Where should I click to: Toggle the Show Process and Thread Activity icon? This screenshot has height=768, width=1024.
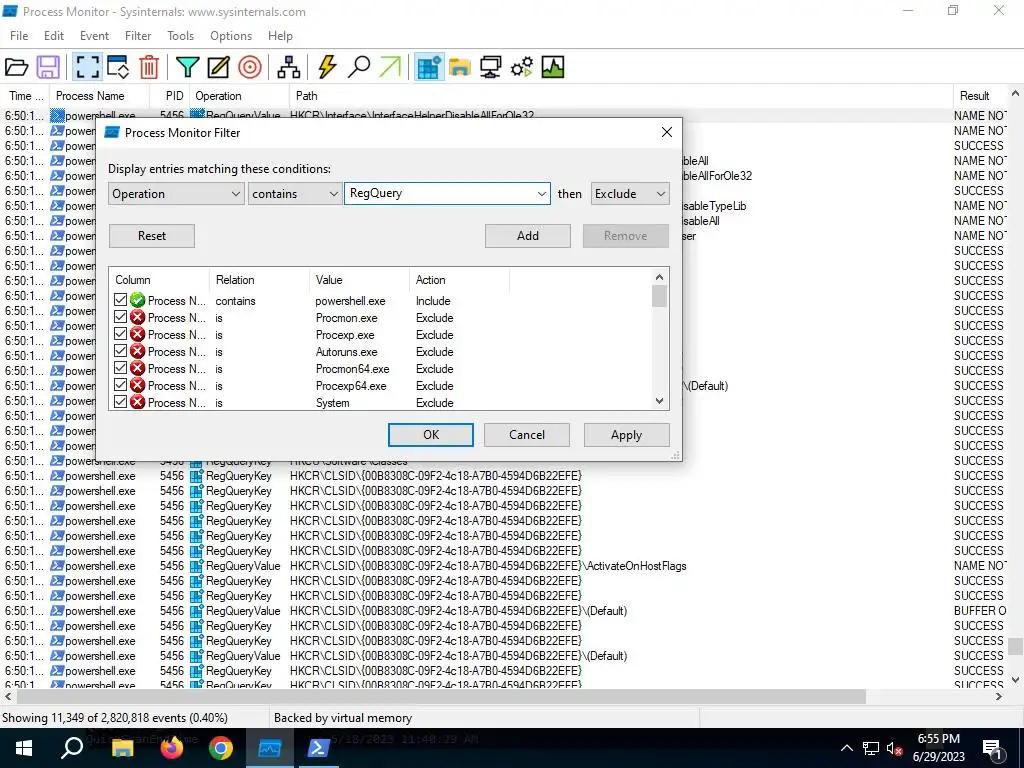(x=522, y=67)
